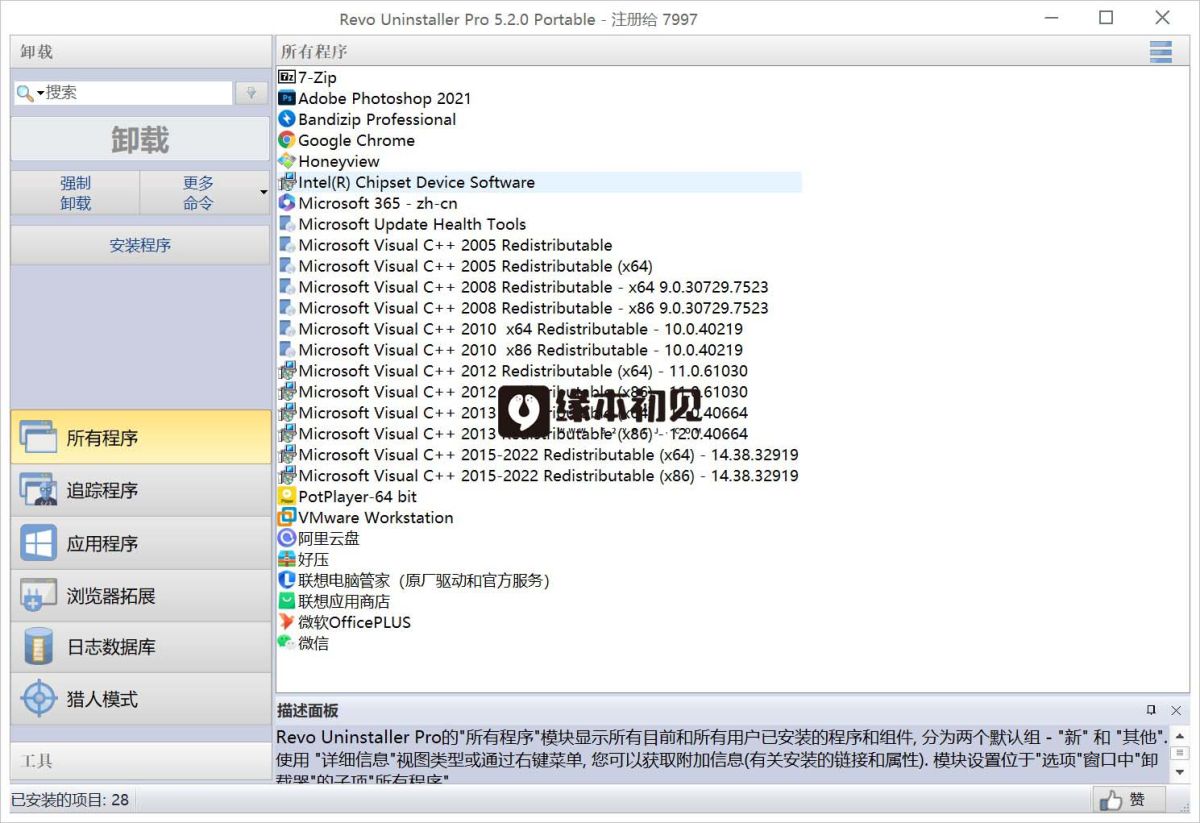Select Microsoft Visual C++ 2005 Redistributable (x64)
1200x823 pixels.
(465, 266)
